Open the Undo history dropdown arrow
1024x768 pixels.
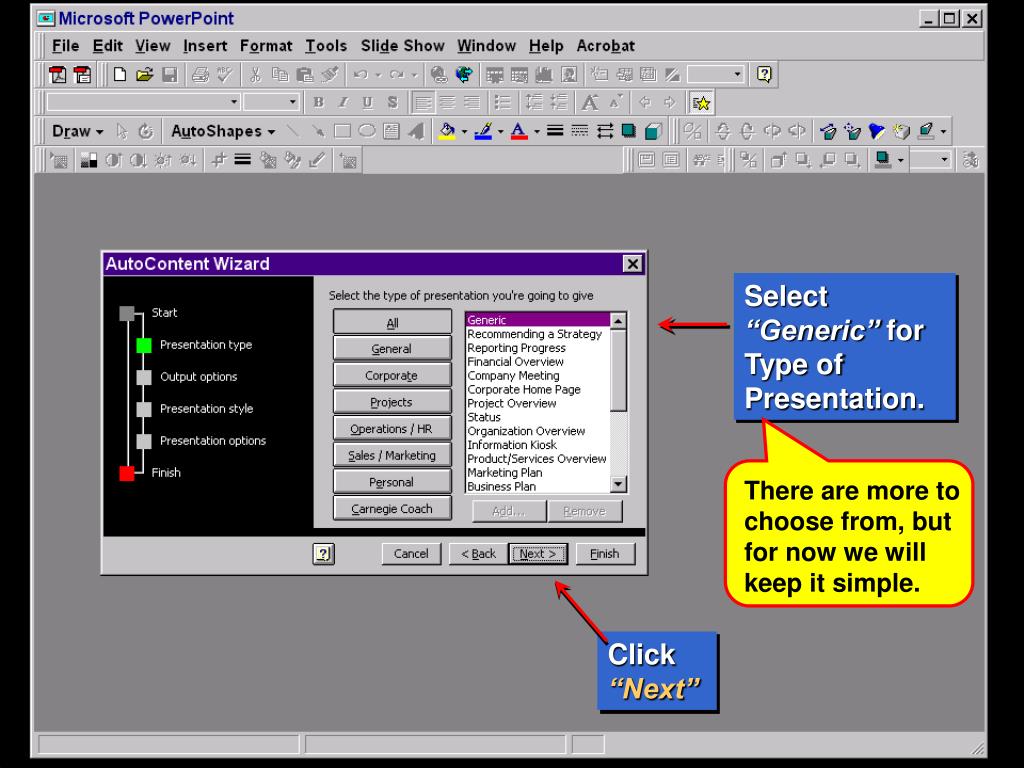[x=378, y=74]
